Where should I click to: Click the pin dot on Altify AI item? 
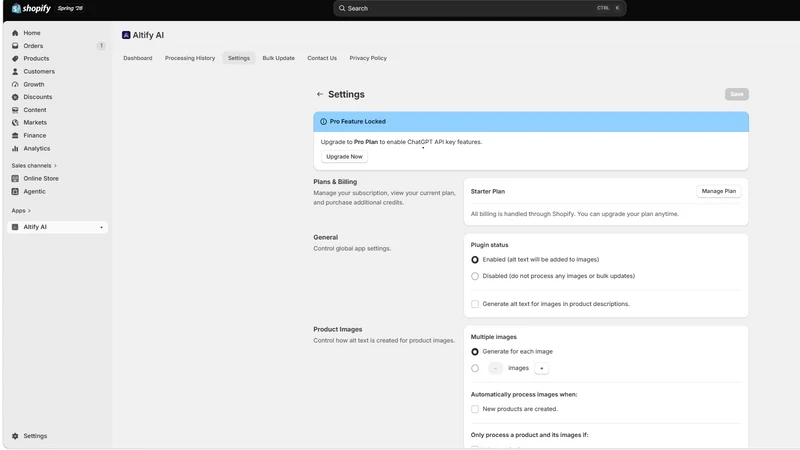point(102,227)
